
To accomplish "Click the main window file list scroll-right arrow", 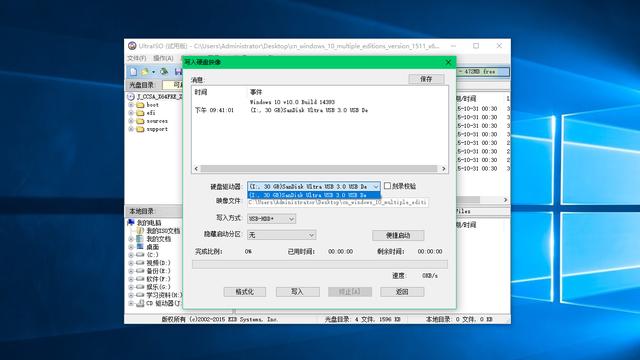I will pyautogui.click(x=505, y=200).
